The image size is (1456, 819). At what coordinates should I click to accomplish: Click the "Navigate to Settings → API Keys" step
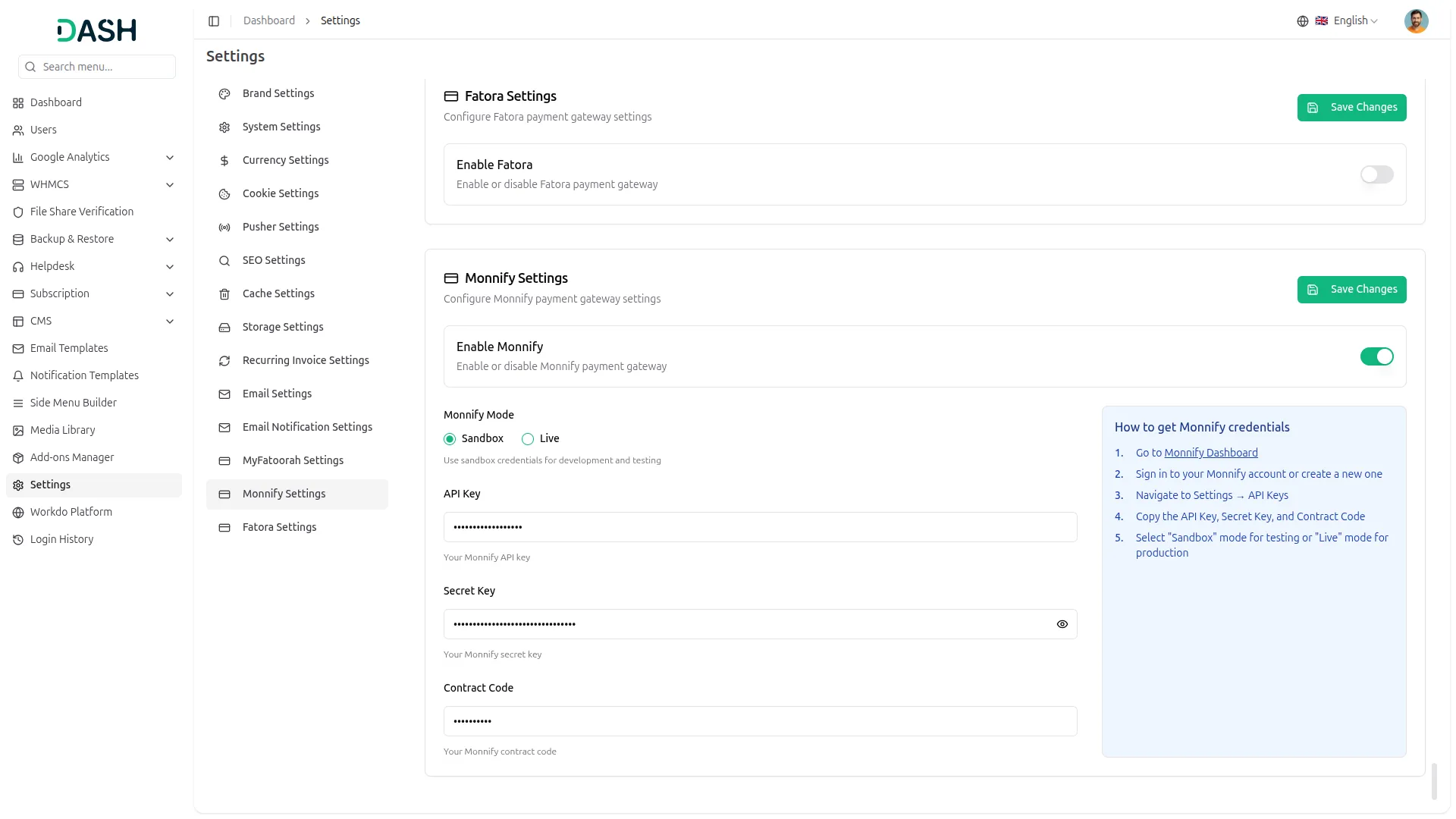coord(1212,495)
